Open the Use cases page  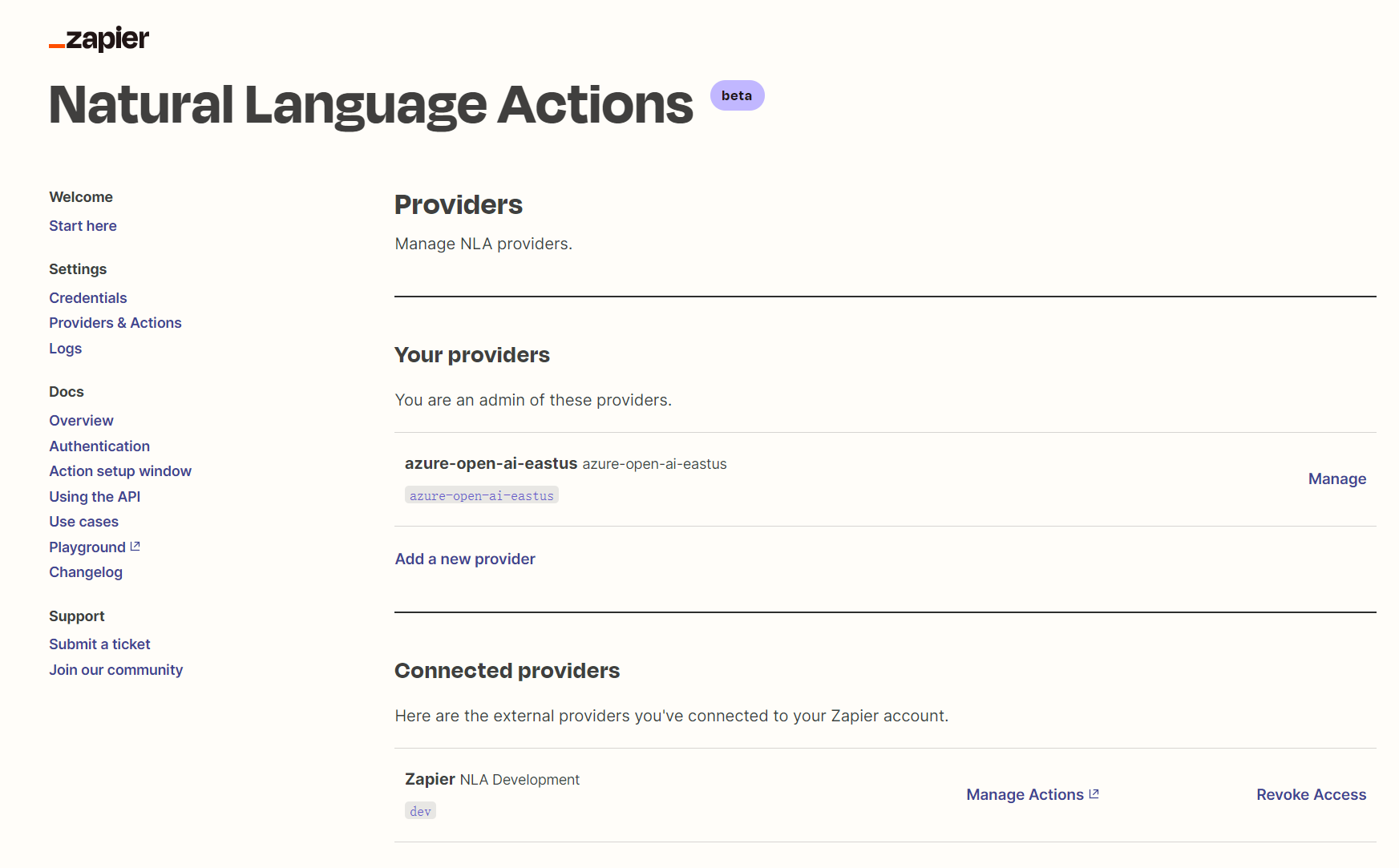click(x=83, y=522)
